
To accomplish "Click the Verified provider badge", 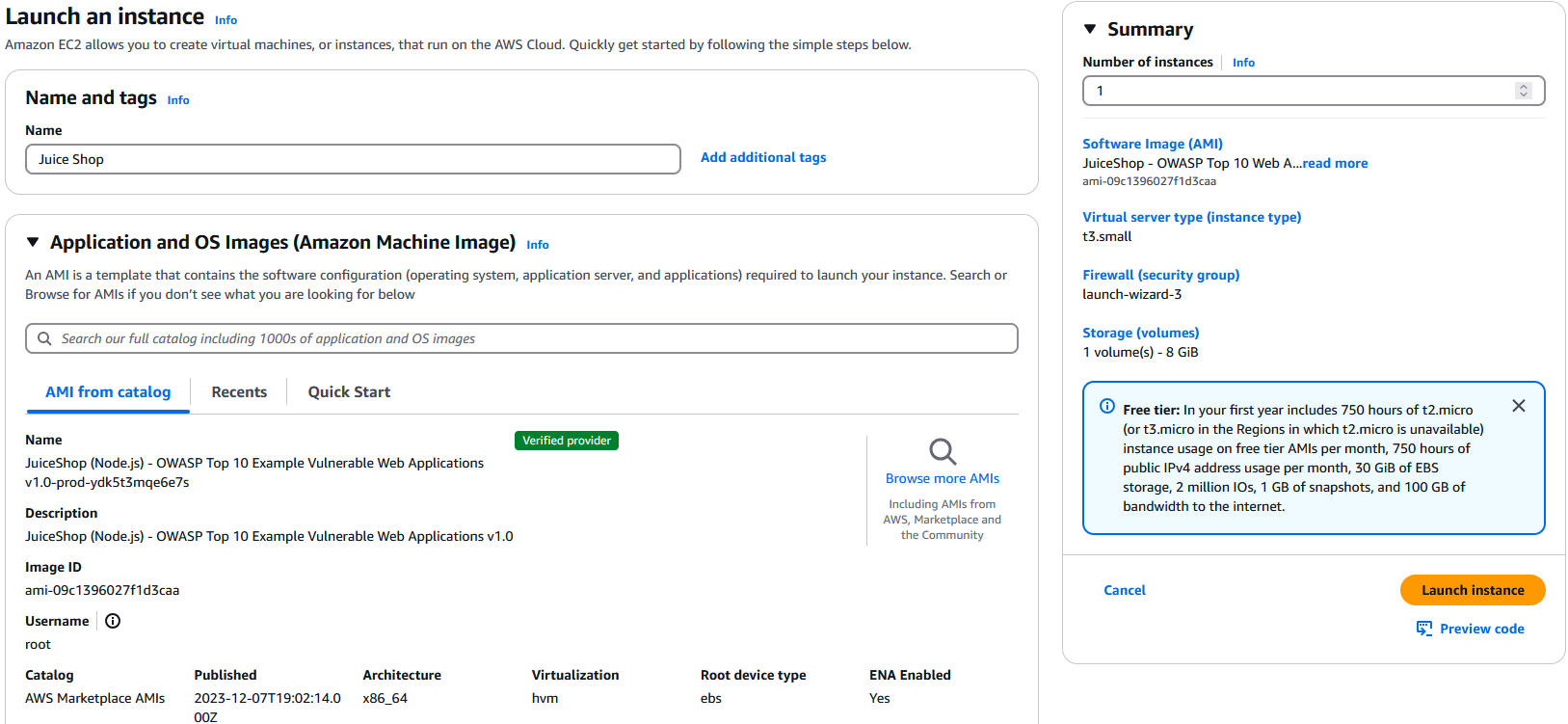I will click(567, 441).
